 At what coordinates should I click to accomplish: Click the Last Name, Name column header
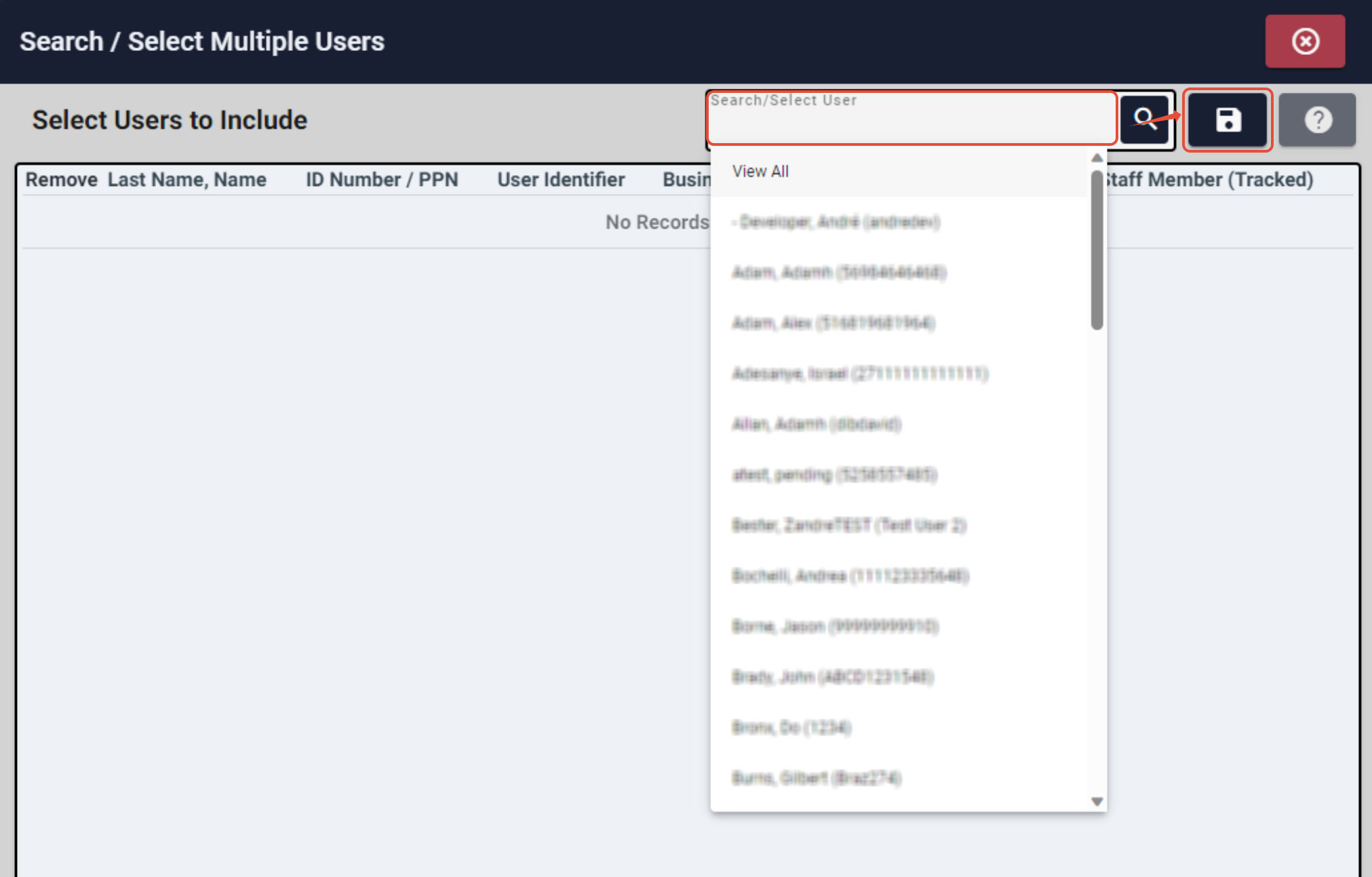point(187,180)
